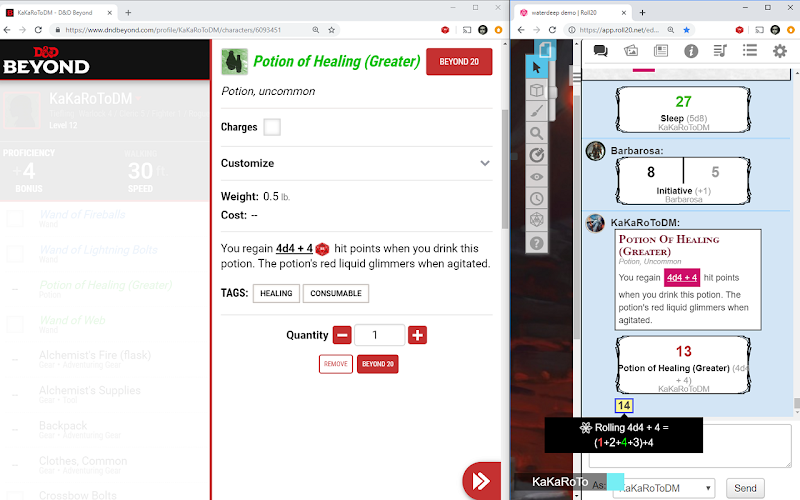The height and width of the screenshot is (500, 800).
Task: Click the Sleep 27 roll result
Action: (683, 102)
